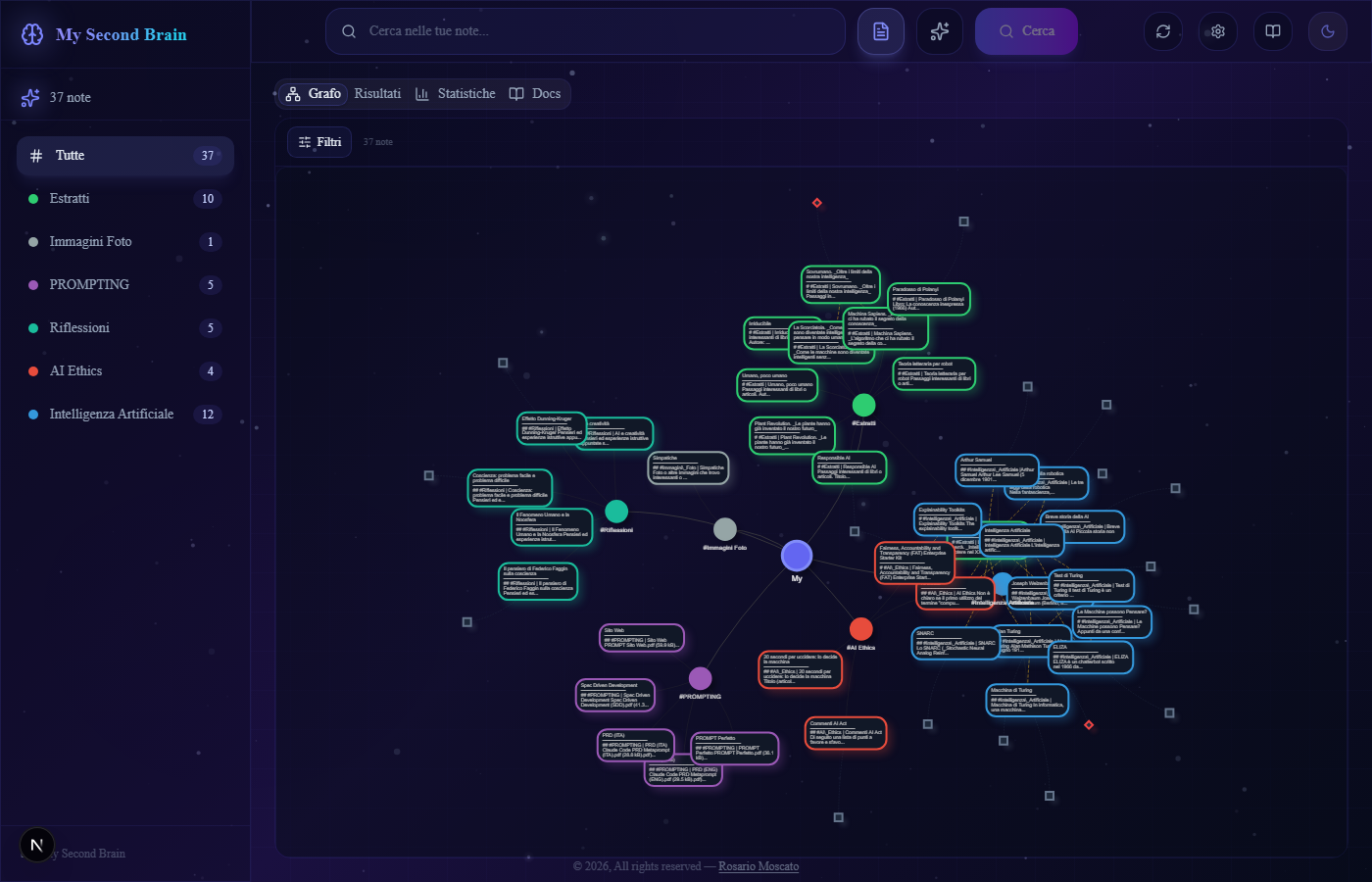1372x882 pixels.
Task: Filter by PROMPTING category
Action: (x=125, y=285)
